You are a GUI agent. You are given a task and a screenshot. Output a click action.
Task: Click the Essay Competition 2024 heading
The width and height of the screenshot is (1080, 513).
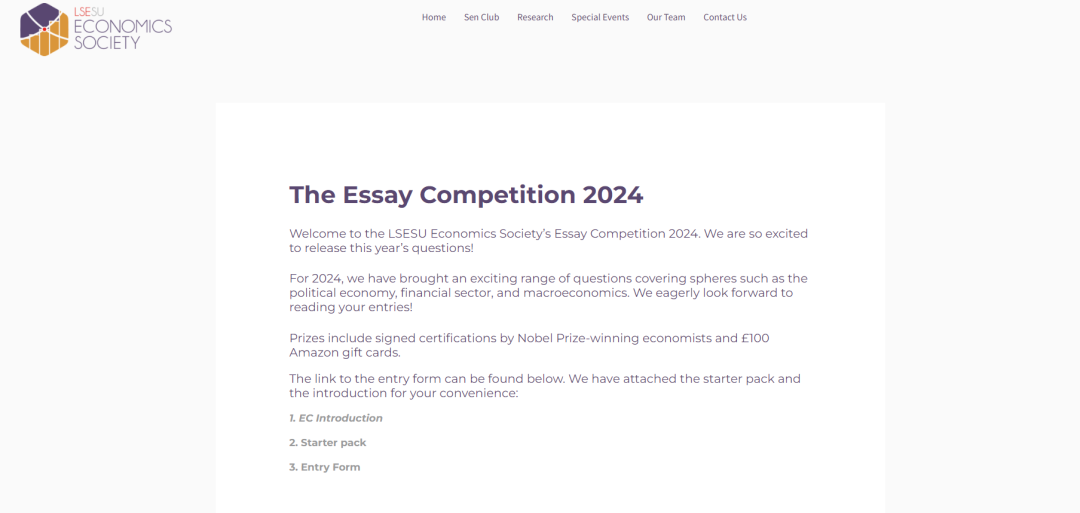(x=466, y=194)
